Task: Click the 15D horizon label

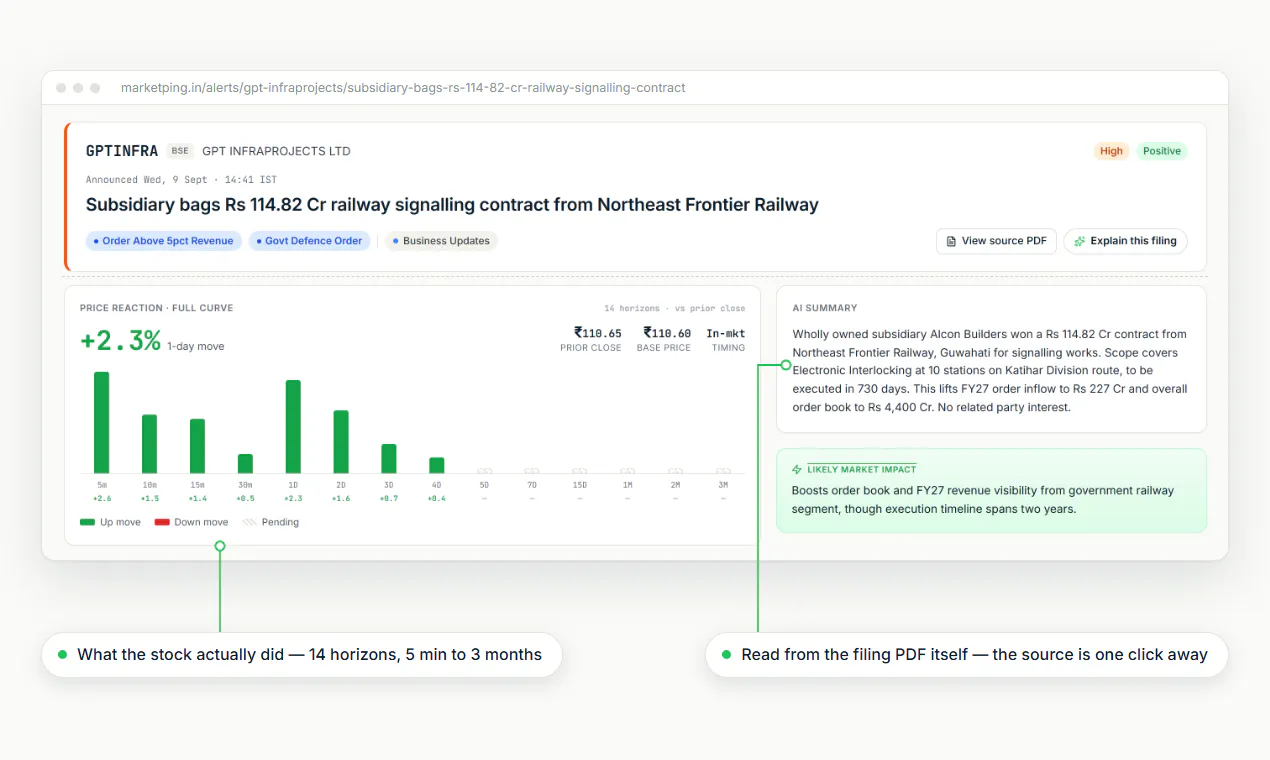Action: pos(579,485)
